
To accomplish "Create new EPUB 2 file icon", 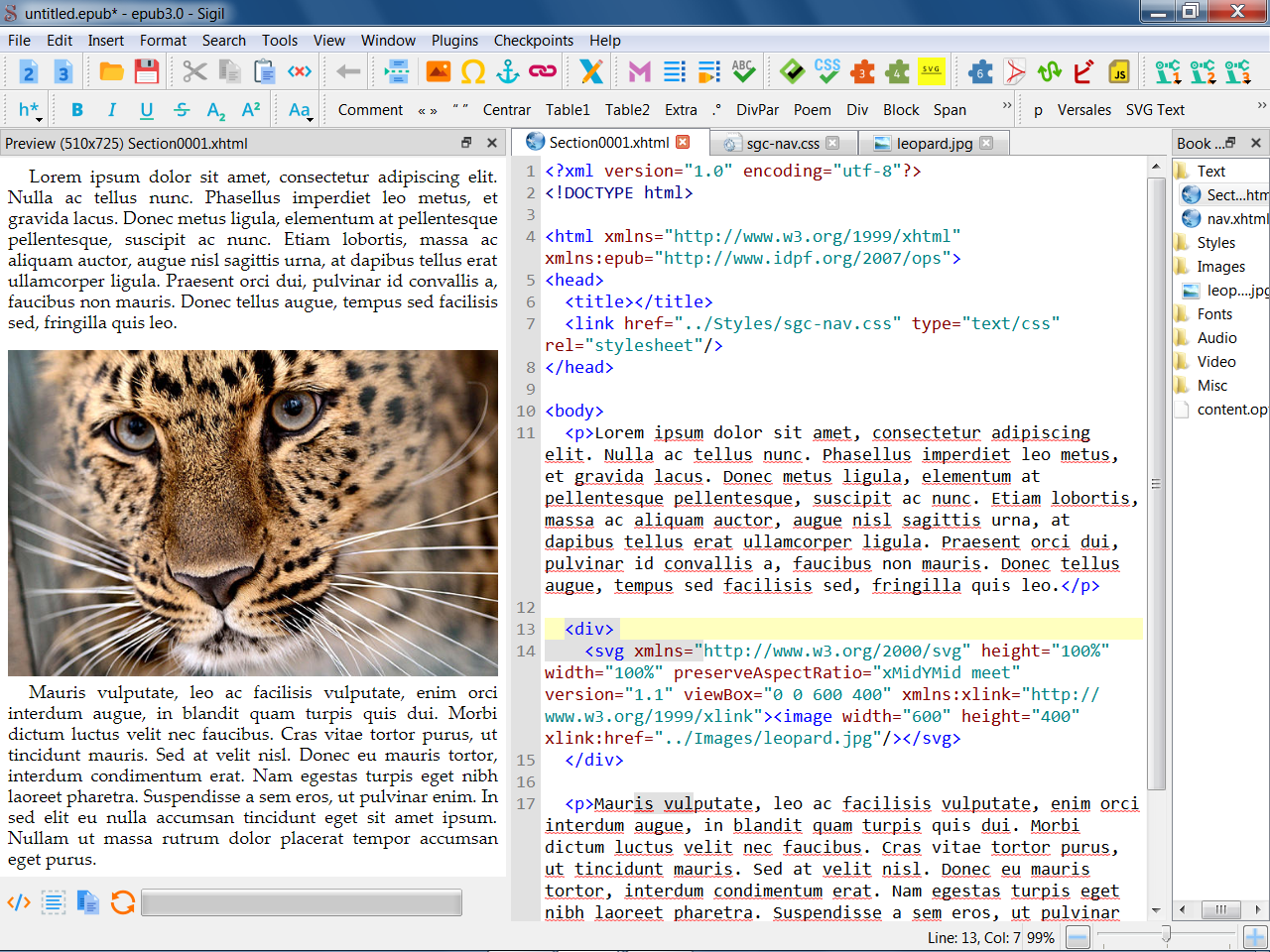I will pyautogui.click(x=28, y=71).
